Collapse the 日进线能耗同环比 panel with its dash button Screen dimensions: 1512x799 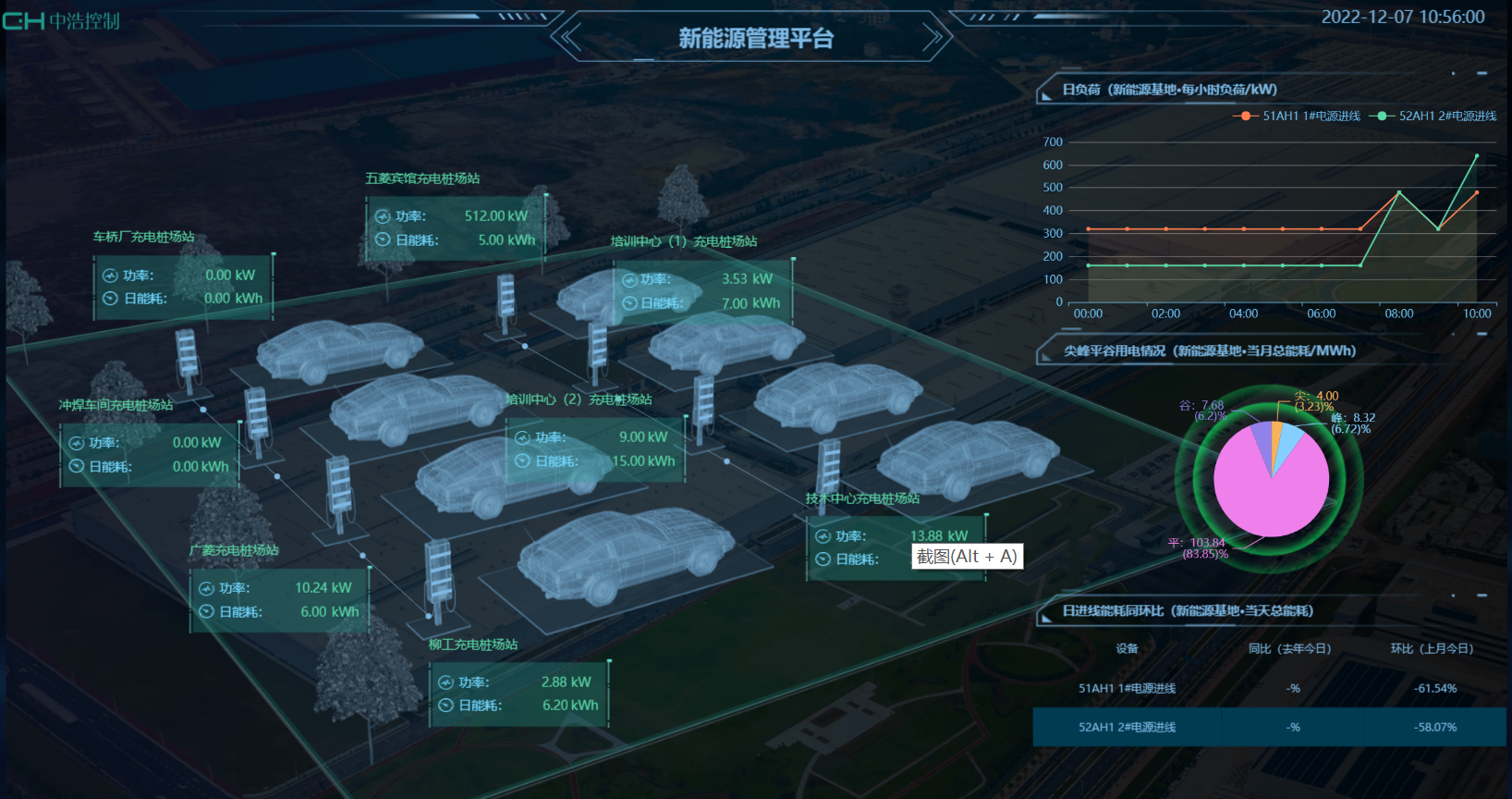point(1482,596)
